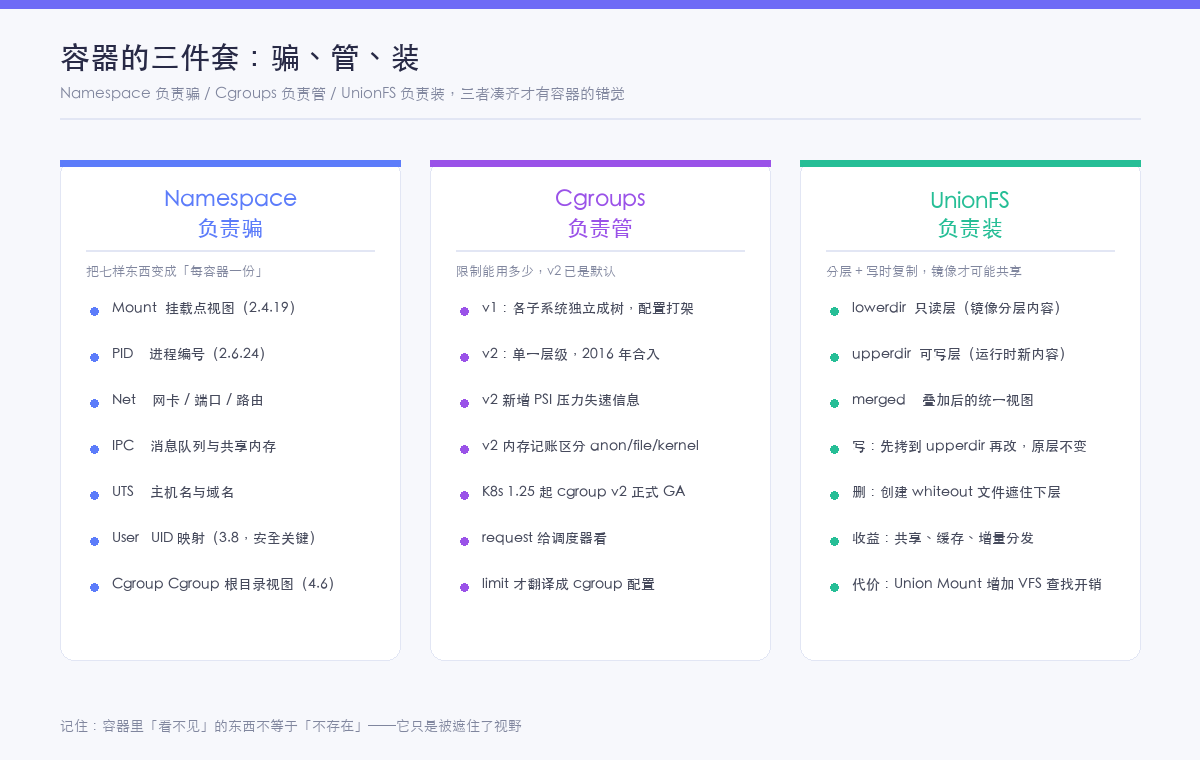Click the 收益:共享、缓存、增量分发 row

pos(931,538)
